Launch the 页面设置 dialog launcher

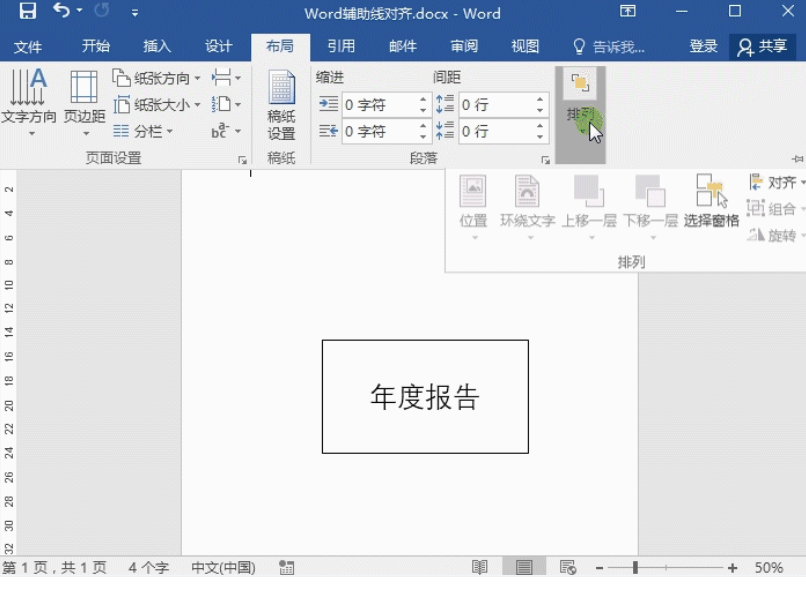pos(243,160)
